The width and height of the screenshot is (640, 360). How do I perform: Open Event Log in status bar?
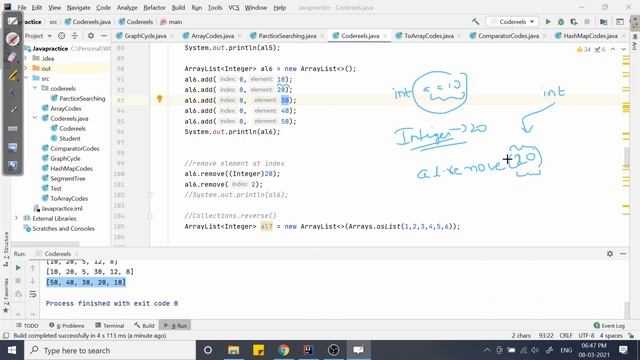(x=609, y=325)
